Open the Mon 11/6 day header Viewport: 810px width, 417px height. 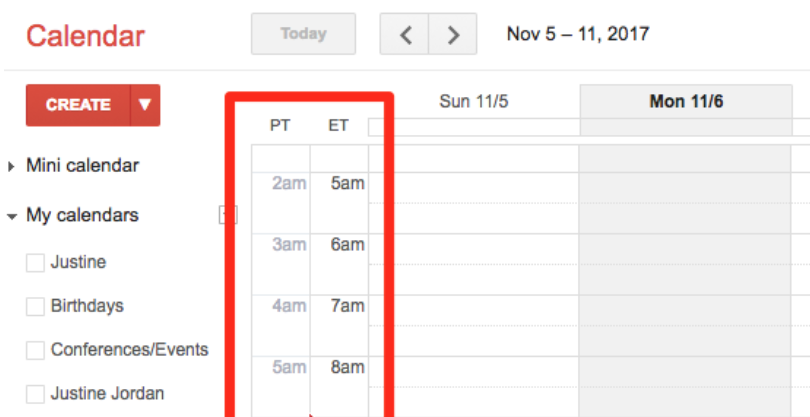point(686,101)
